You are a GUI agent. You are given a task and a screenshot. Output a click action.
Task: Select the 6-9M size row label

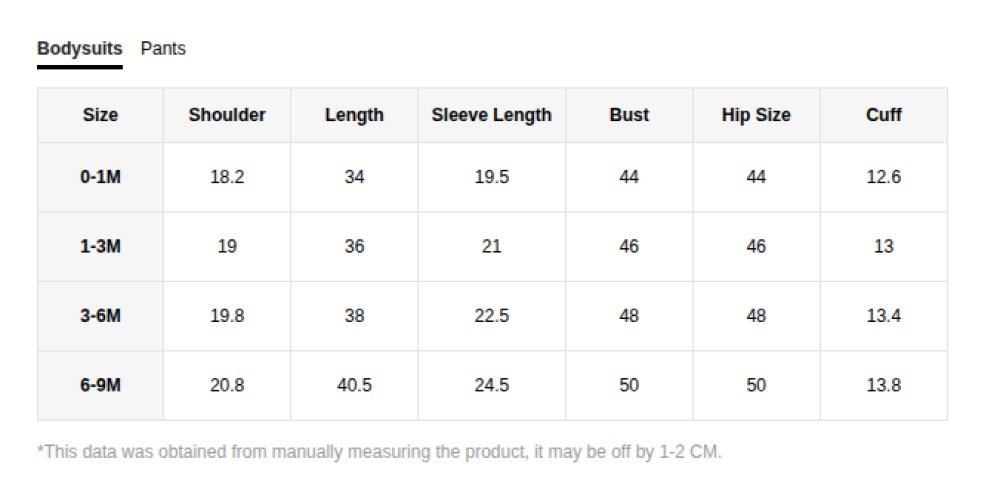coord(100,385)
